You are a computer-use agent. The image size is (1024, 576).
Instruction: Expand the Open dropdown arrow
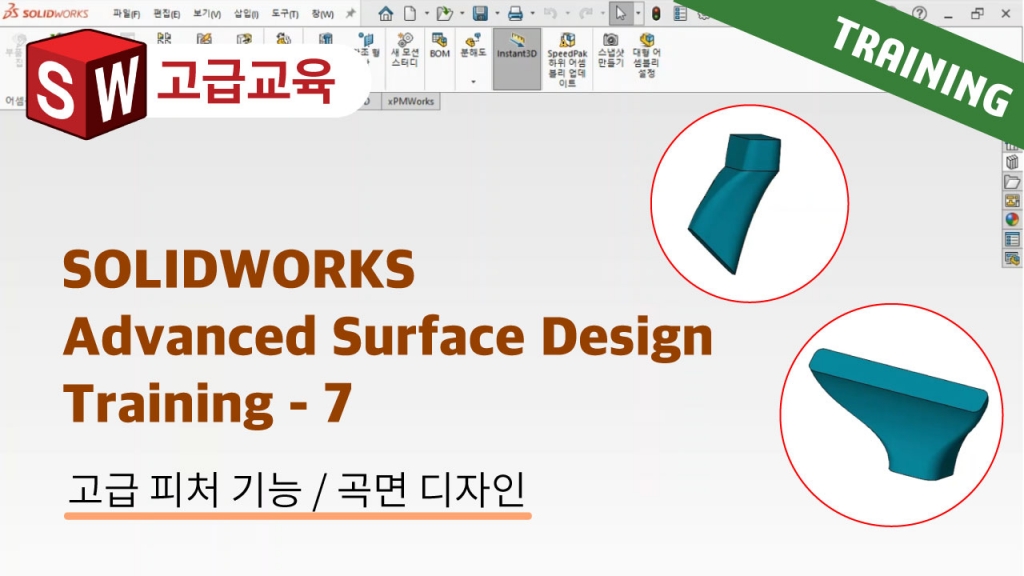[x=462, y=13]
